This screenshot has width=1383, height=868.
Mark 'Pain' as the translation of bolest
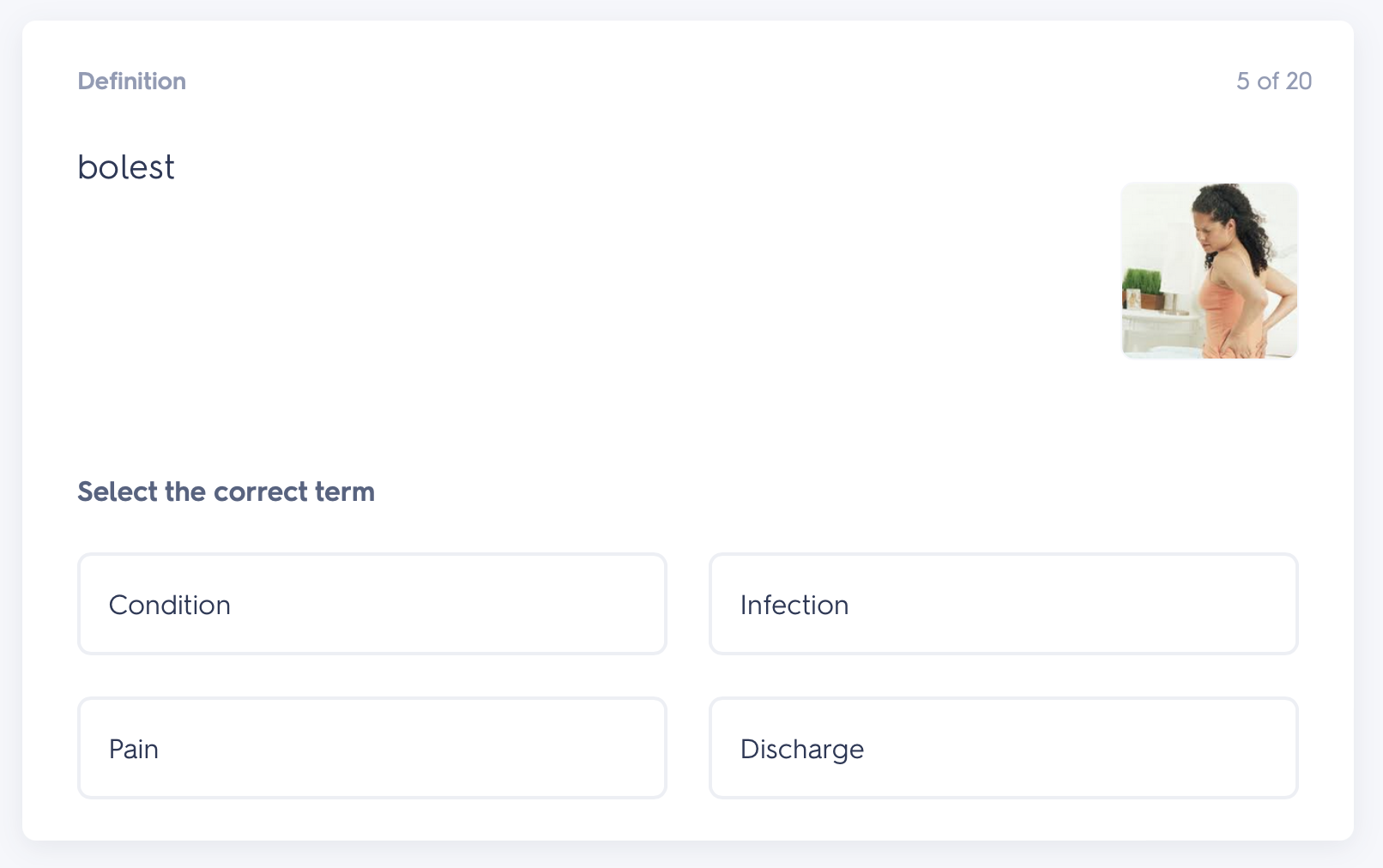click(x=372, y=748)
